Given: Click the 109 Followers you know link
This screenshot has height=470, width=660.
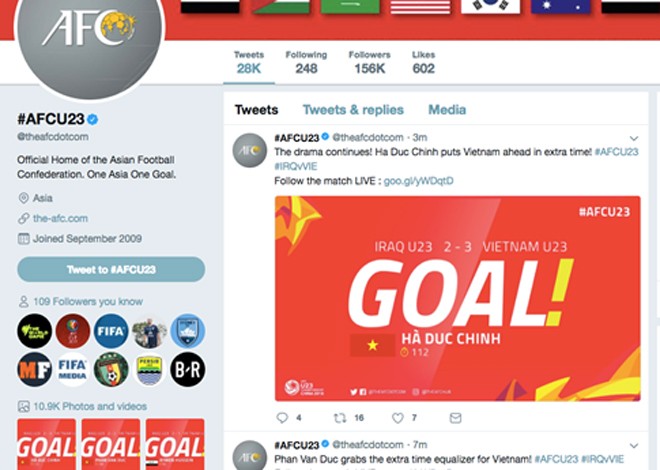Looking at the screenshot, I should point(88,301).
